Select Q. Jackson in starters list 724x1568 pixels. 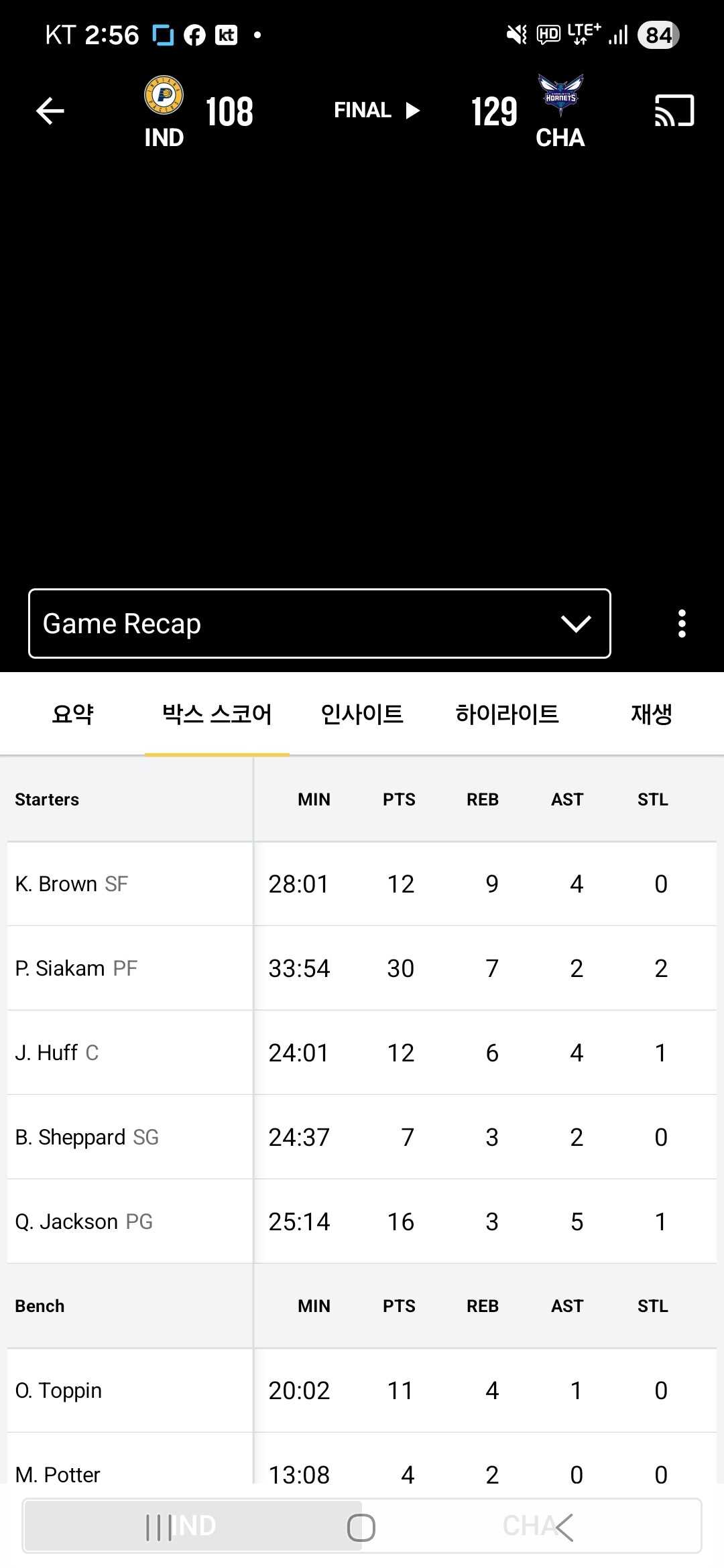[84, 1222]
